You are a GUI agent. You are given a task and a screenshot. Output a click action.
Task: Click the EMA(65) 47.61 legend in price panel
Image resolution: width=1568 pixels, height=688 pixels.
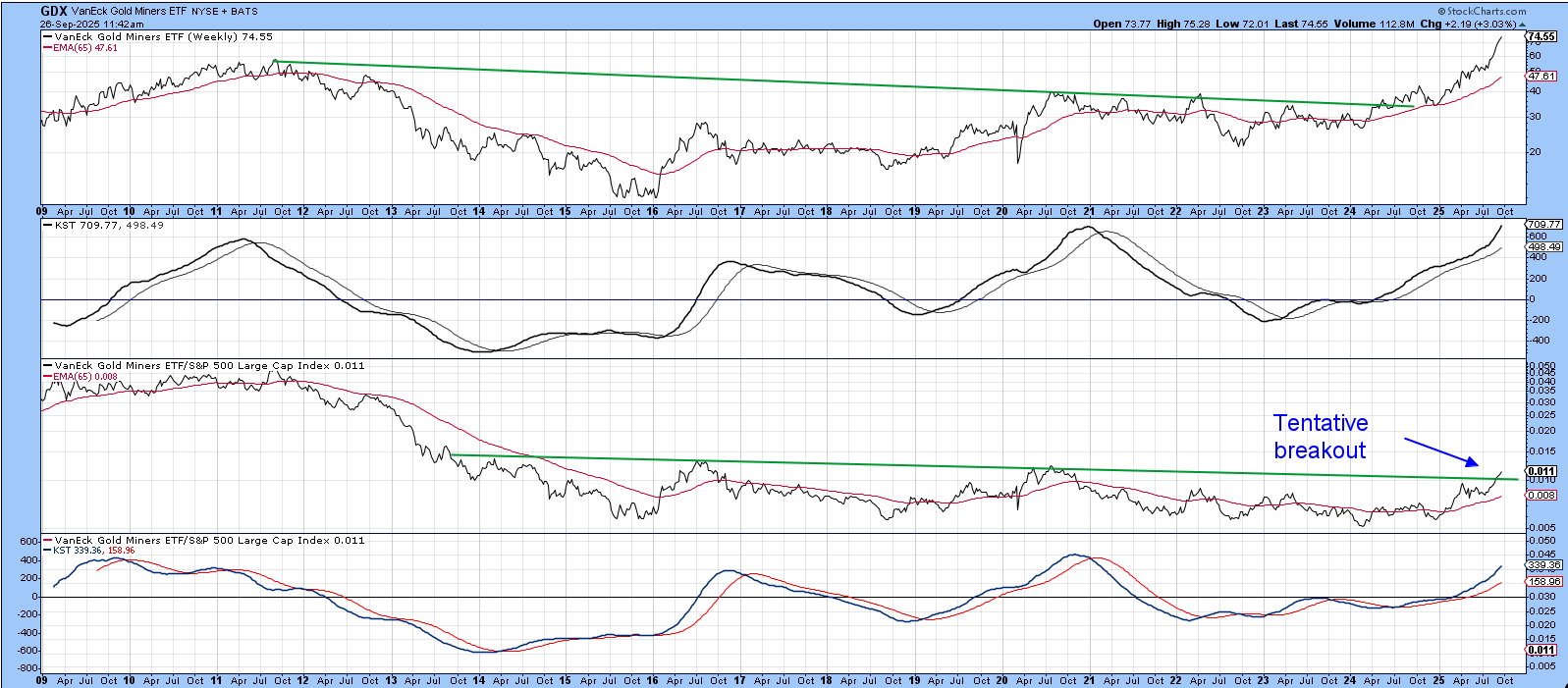84,47
